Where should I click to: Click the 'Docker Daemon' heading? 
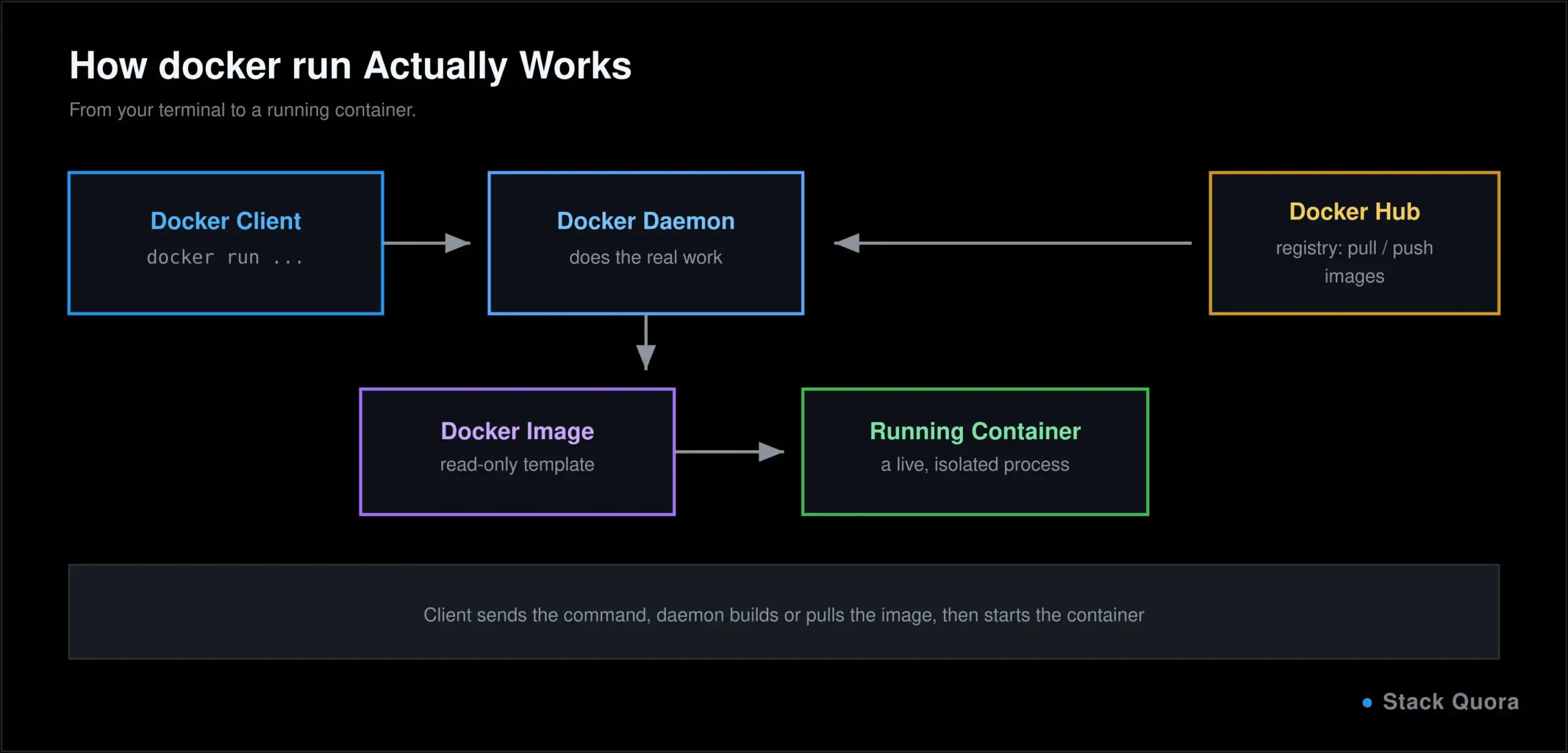click(646, 221)
